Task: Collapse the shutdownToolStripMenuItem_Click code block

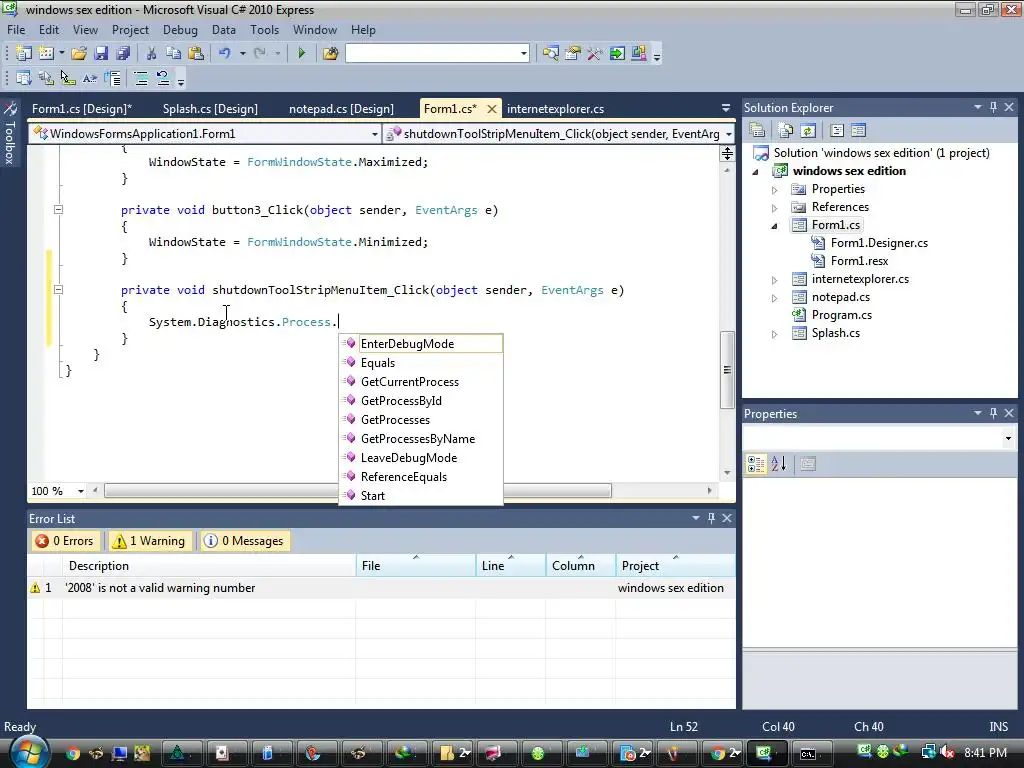Action: [58, 289]
